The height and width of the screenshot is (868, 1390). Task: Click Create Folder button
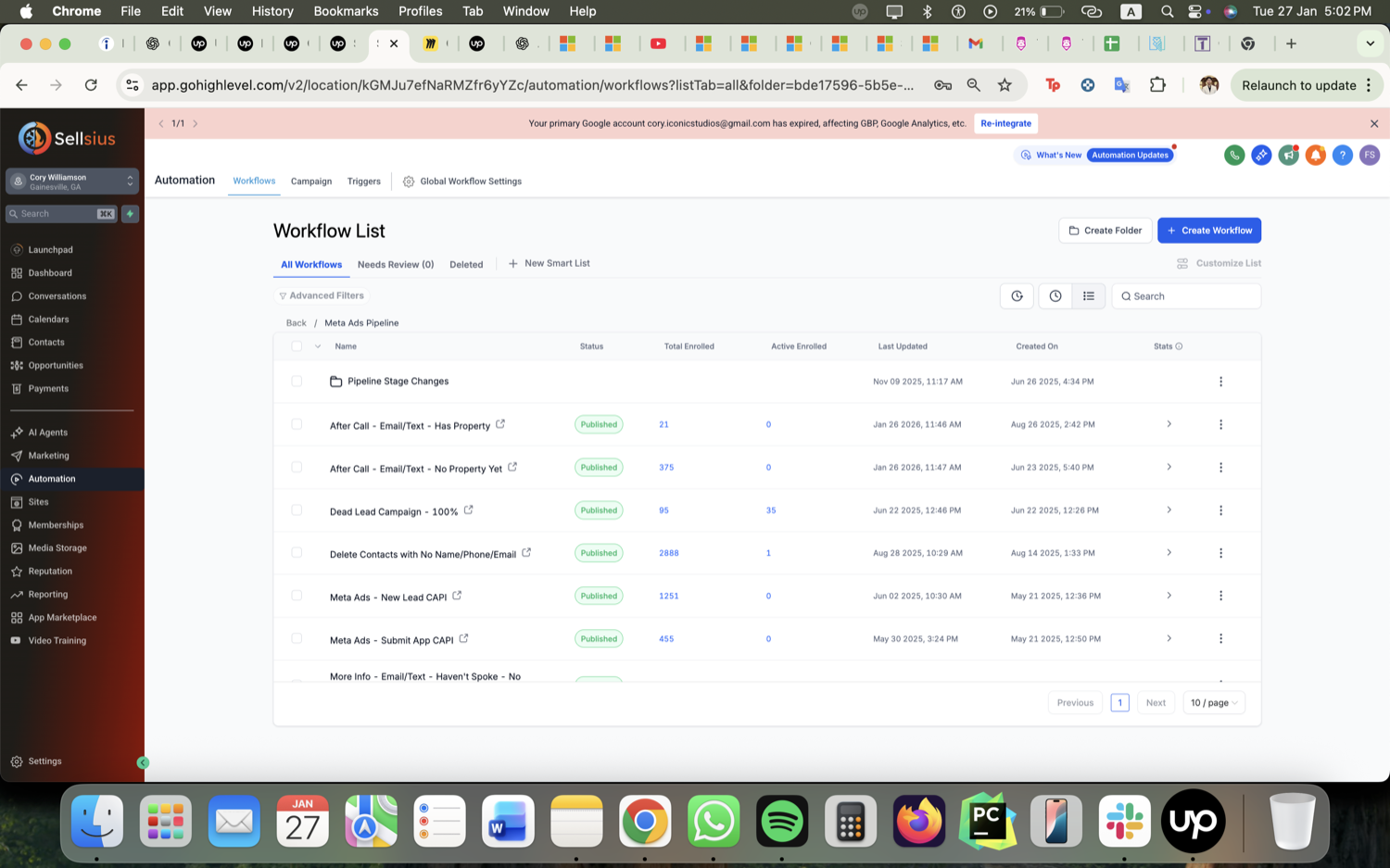pyautogui.click(x=1106, y=231)
